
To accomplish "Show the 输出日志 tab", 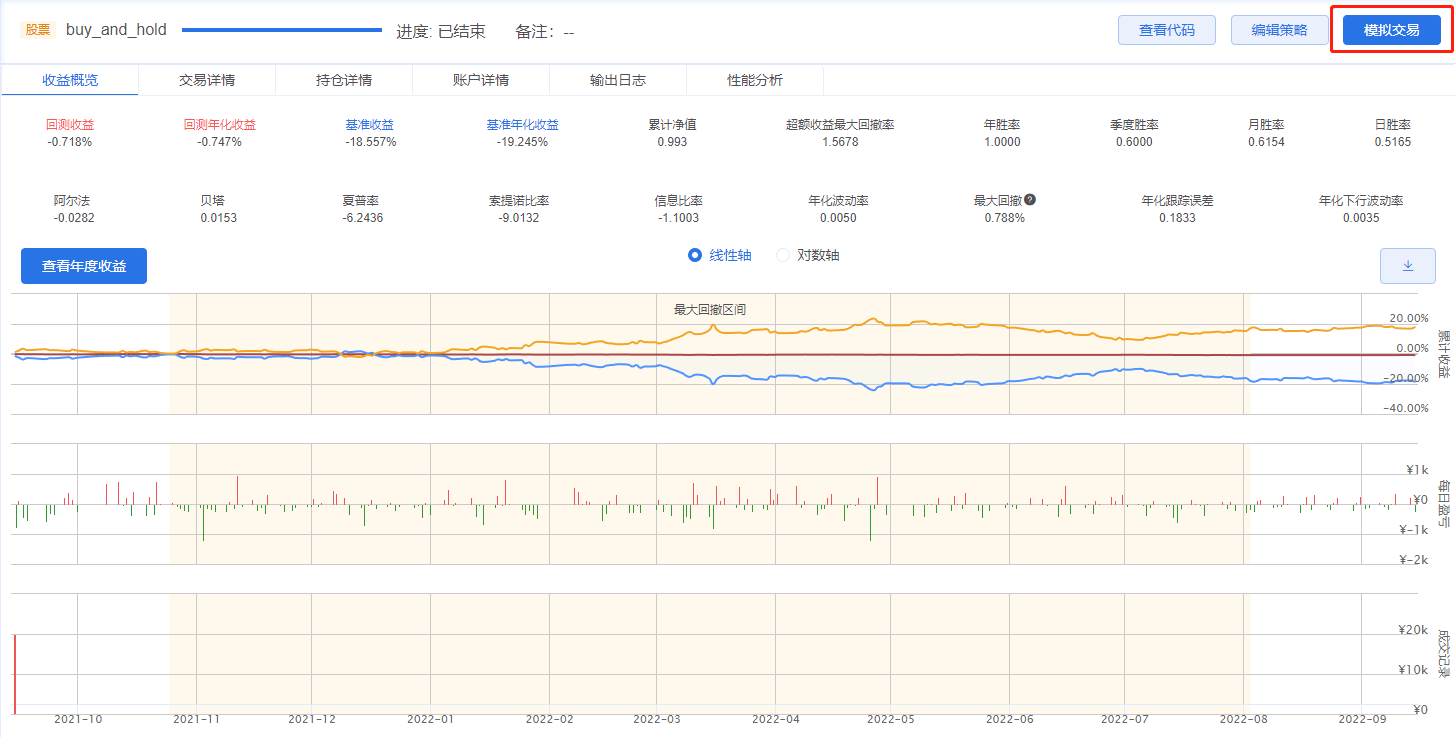I will coord(618,80).
